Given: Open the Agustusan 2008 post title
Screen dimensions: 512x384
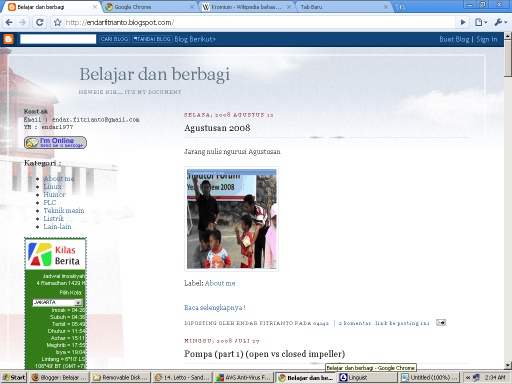Looking at the screenshot, I should pos(217,128).
